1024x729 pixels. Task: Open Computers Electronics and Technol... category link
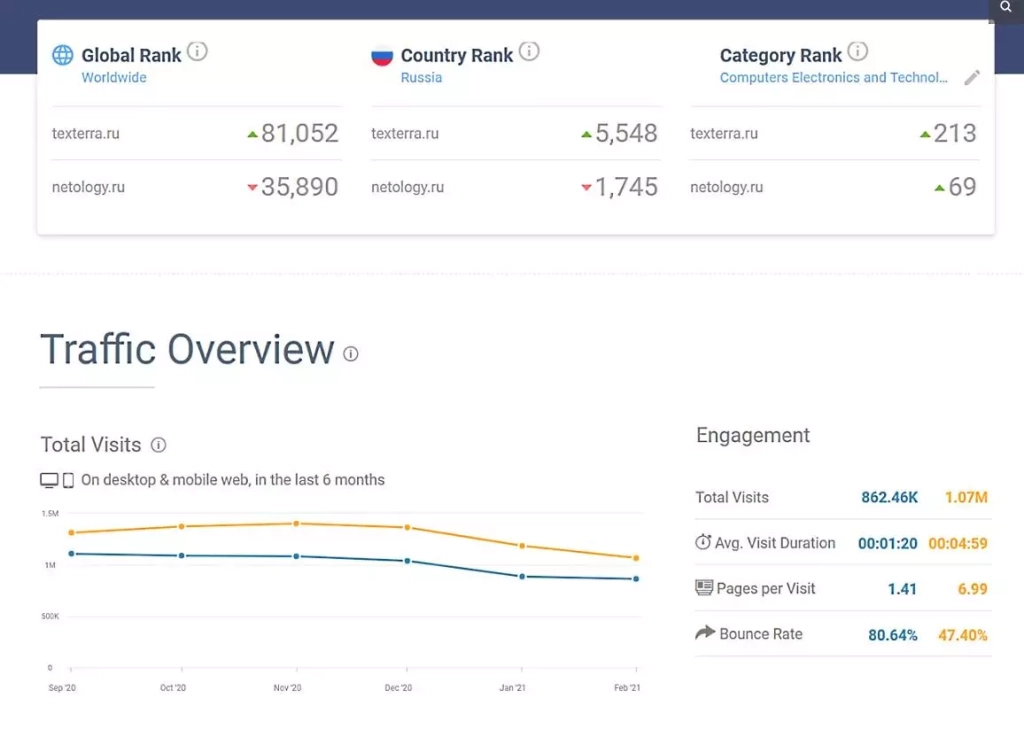(x=833, y=77)
